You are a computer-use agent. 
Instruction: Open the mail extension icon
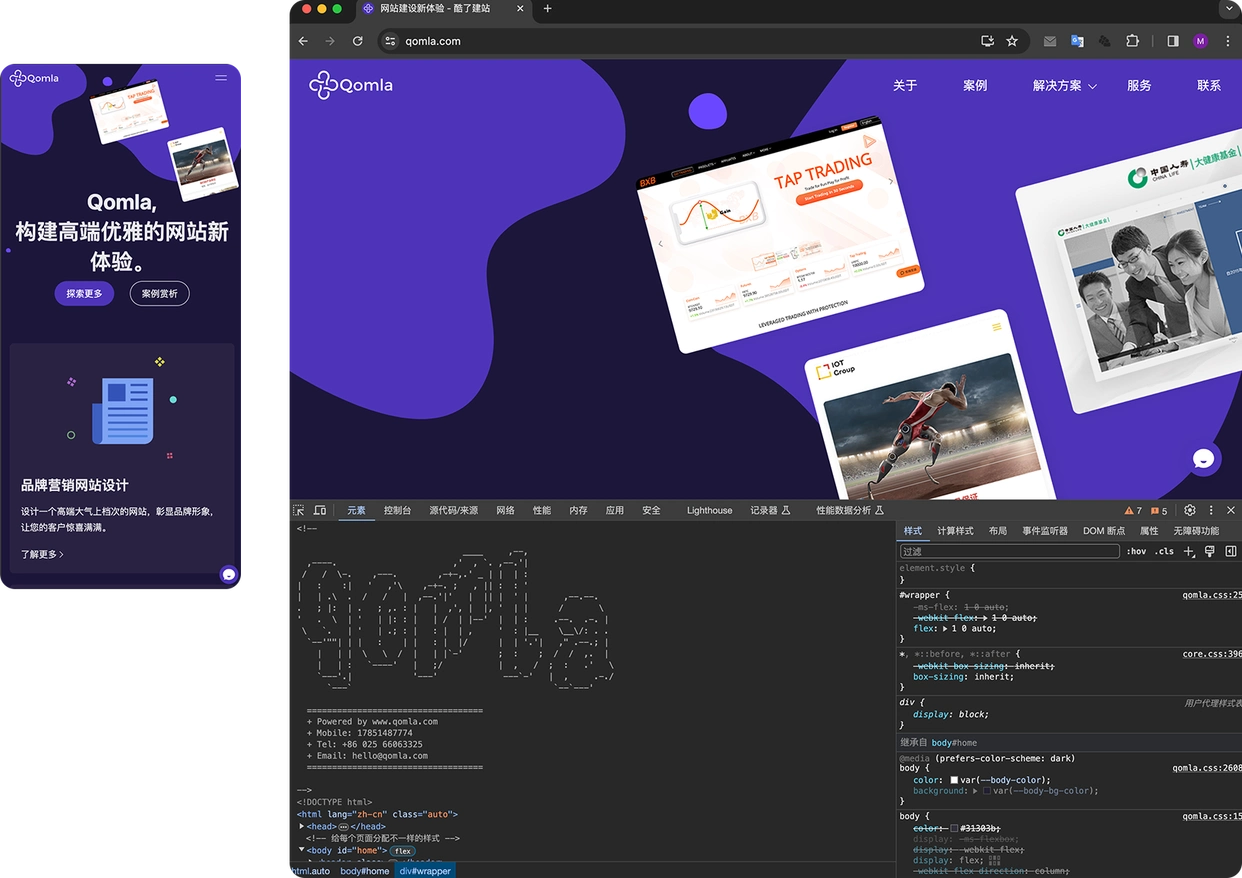(x=1050, y=41)
